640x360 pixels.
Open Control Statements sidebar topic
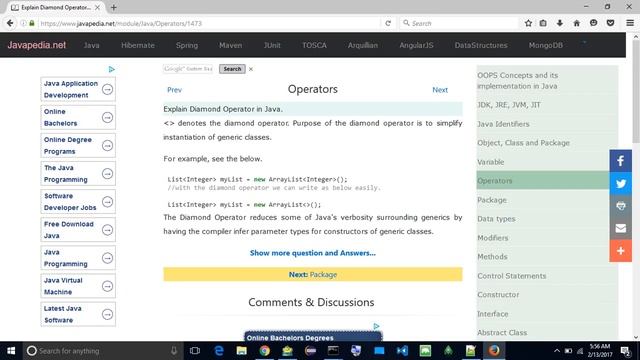[x=512, y=276]
